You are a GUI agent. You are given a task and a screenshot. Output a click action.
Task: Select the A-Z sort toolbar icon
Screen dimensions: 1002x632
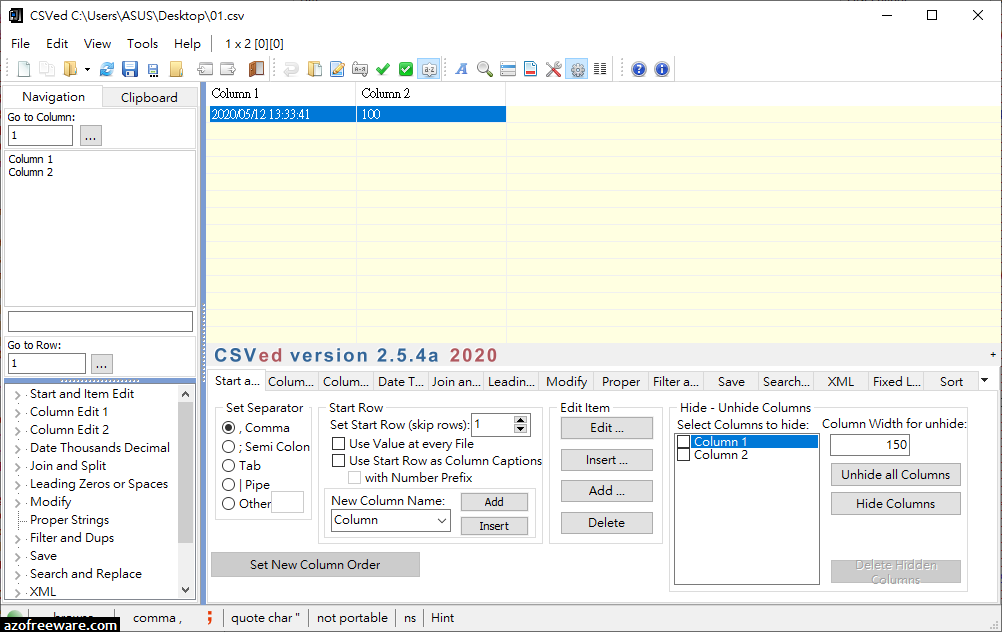(x=429, y=69)
